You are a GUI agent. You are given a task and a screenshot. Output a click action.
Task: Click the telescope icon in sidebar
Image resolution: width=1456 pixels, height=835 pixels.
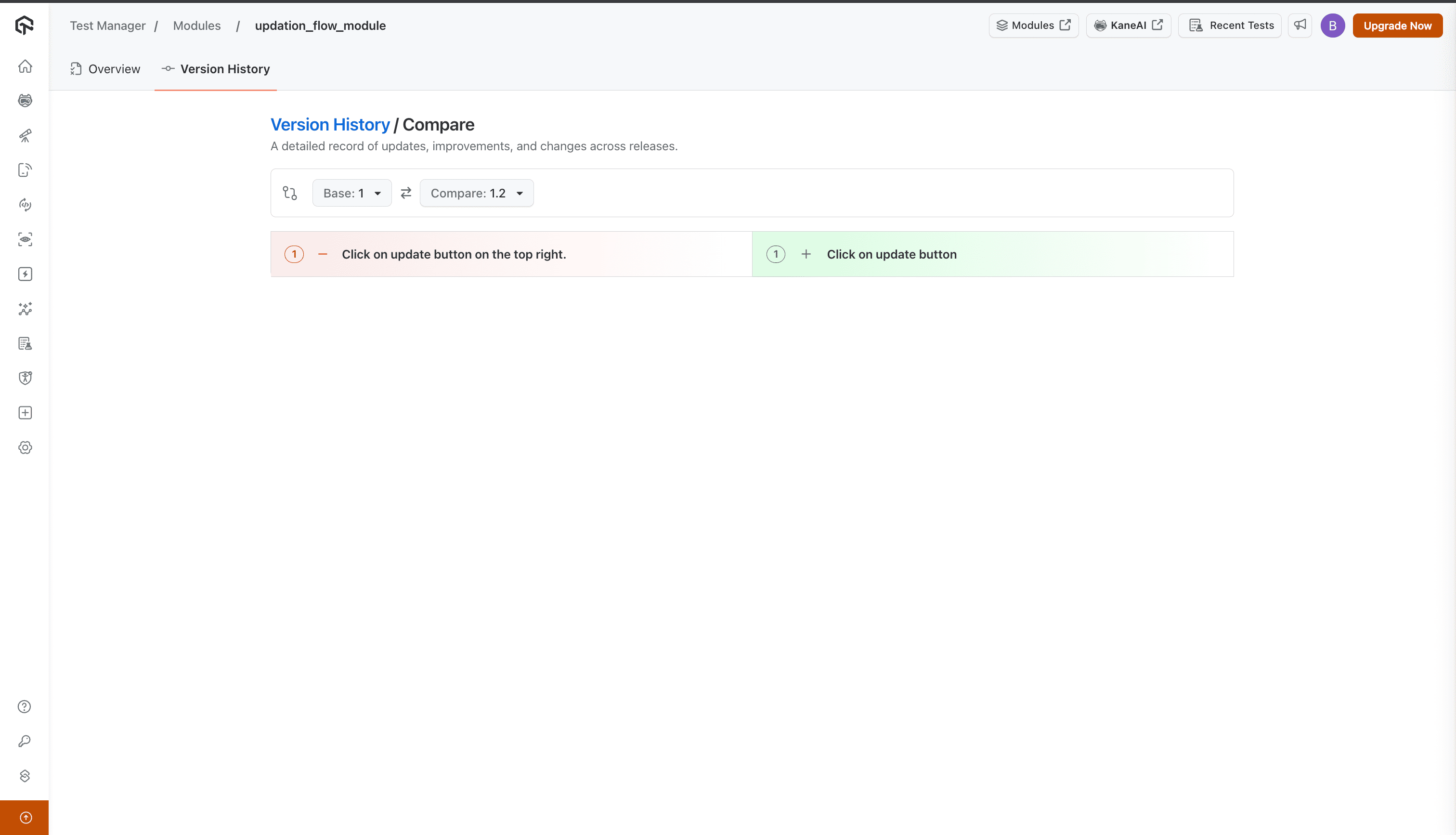pos(25,135)
